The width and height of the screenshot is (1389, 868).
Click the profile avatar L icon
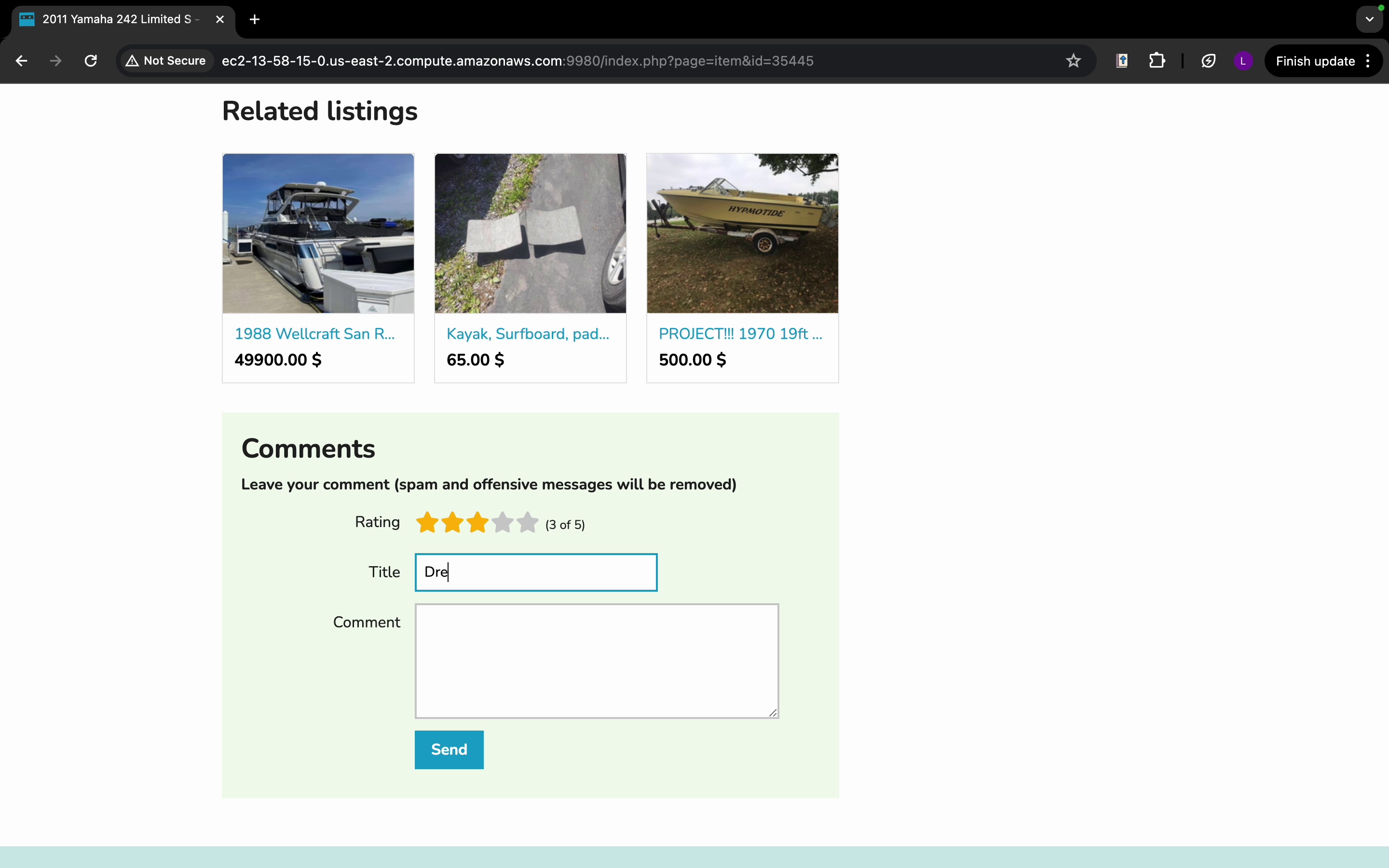coord(1243,61)
